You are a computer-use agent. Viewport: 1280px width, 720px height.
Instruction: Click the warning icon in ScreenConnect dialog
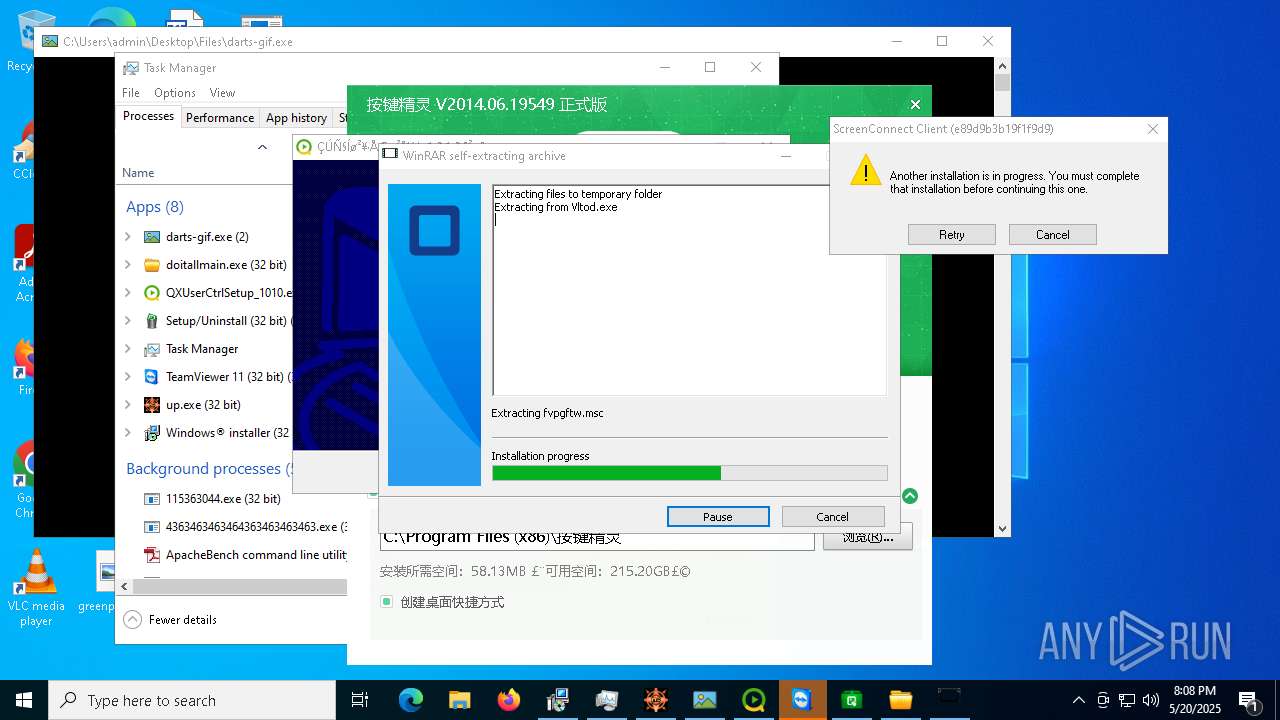coord(865,170)
